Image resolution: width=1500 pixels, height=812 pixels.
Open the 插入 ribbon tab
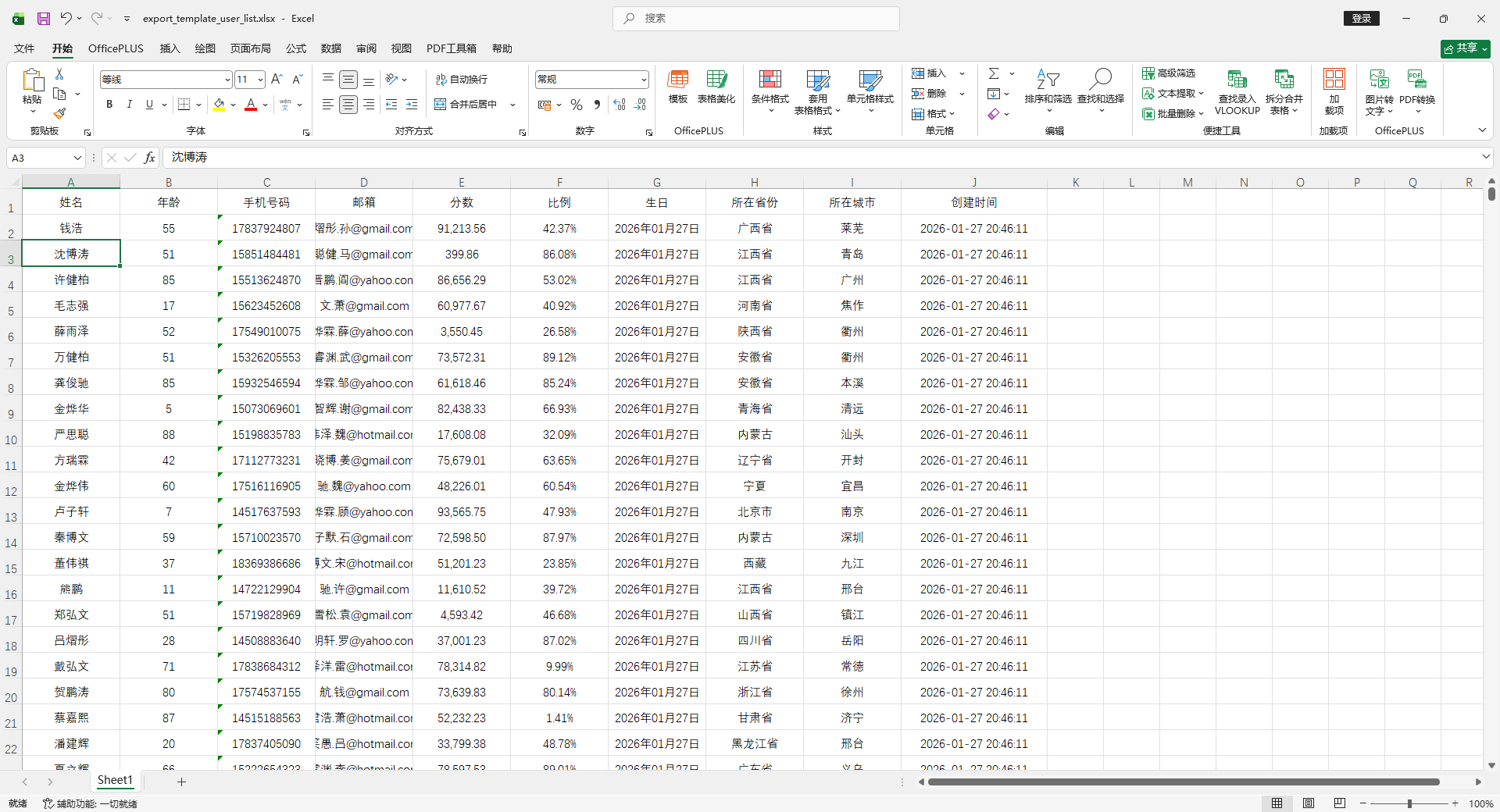tap(170, 48)
